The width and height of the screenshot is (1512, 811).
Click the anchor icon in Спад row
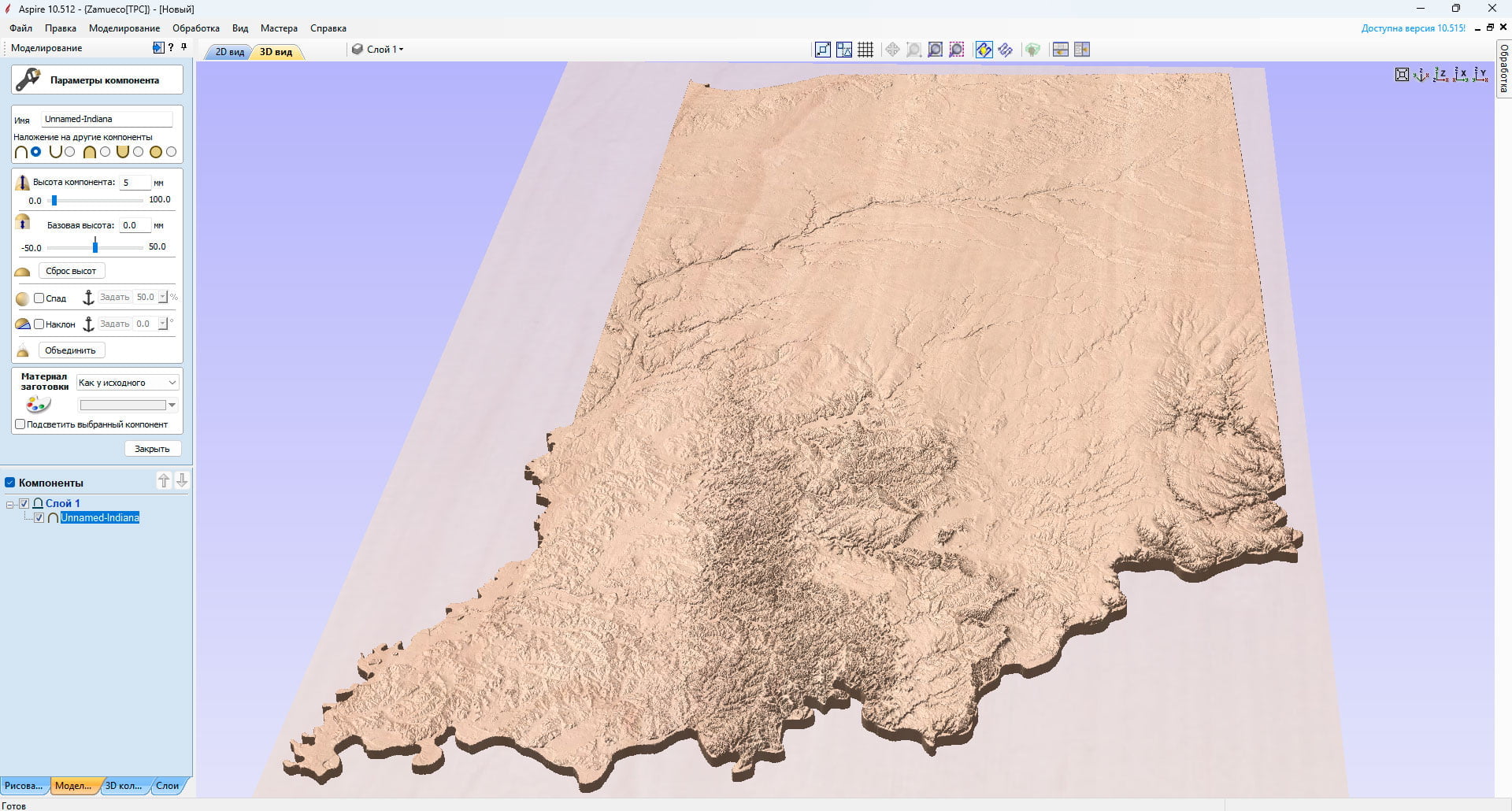[x=88, y=298]
